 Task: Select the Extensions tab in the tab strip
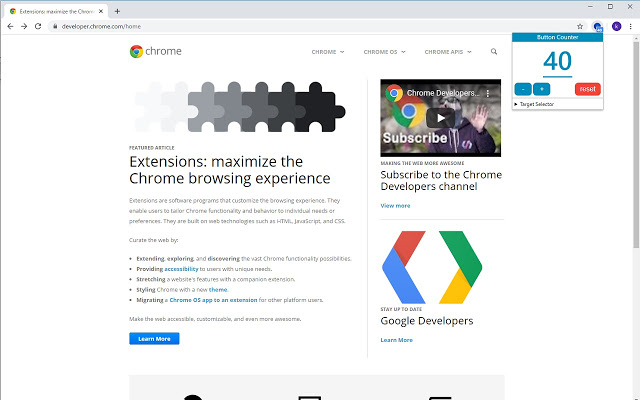click(x=57, y=11)
